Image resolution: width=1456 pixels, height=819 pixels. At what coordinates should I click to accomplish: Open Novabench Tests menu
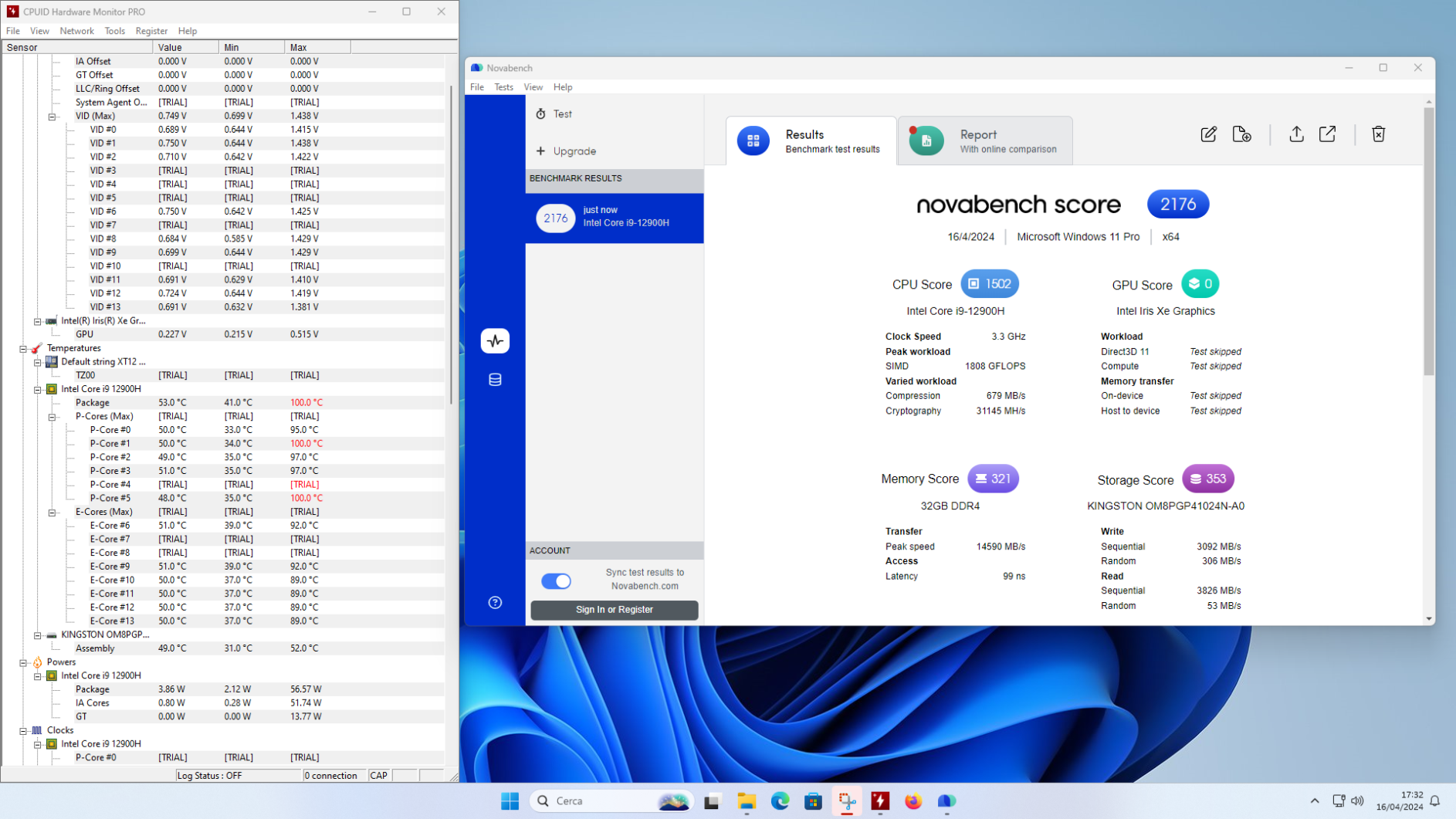[x=503, y=87]
